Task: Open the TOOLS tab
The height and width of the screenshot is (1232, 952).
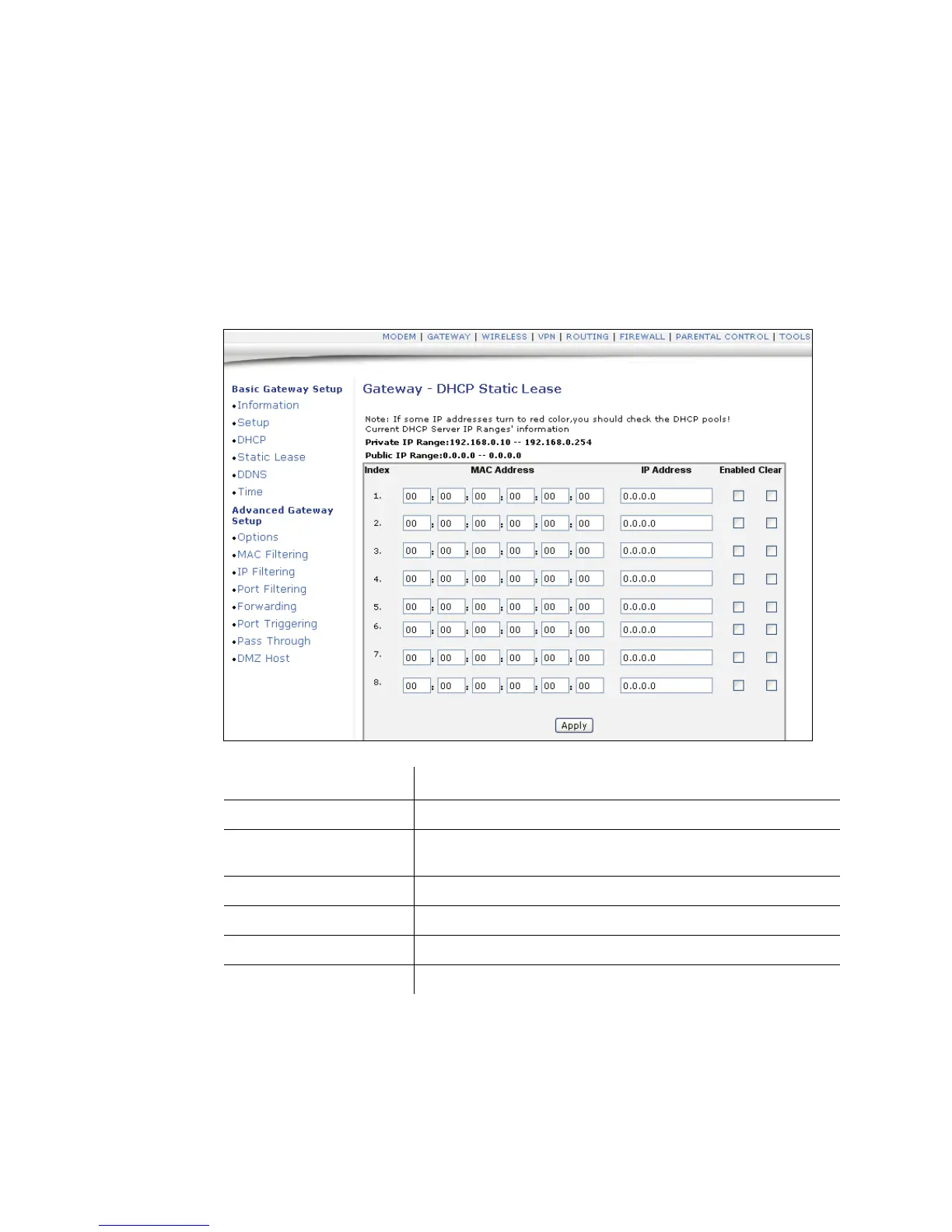Action: [795, 337]
